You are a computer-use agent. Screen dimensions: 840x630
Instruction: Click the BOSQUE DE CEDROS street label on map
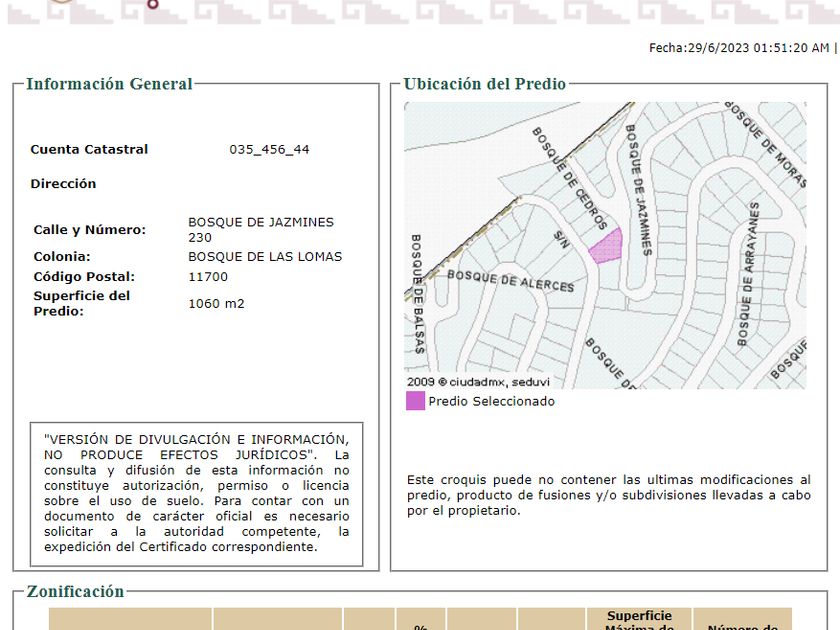click(569, 178)
